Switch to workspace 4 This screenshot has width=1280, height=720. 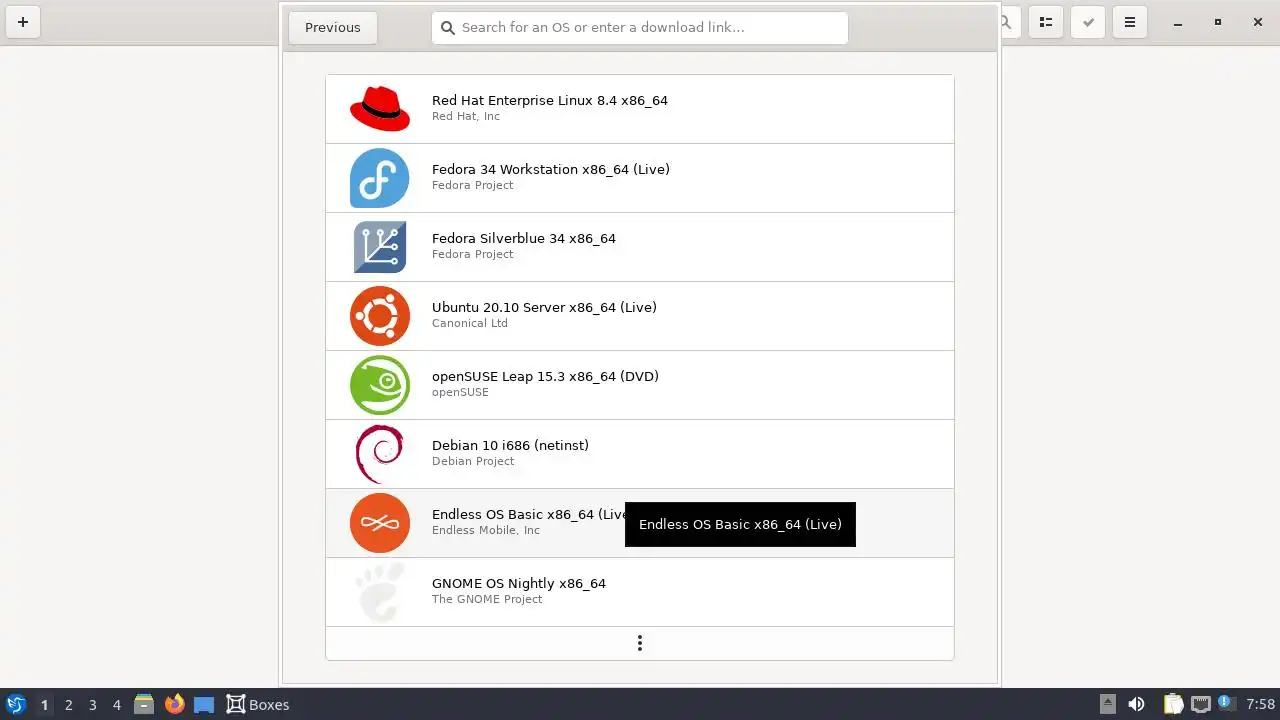click(116, 705)
